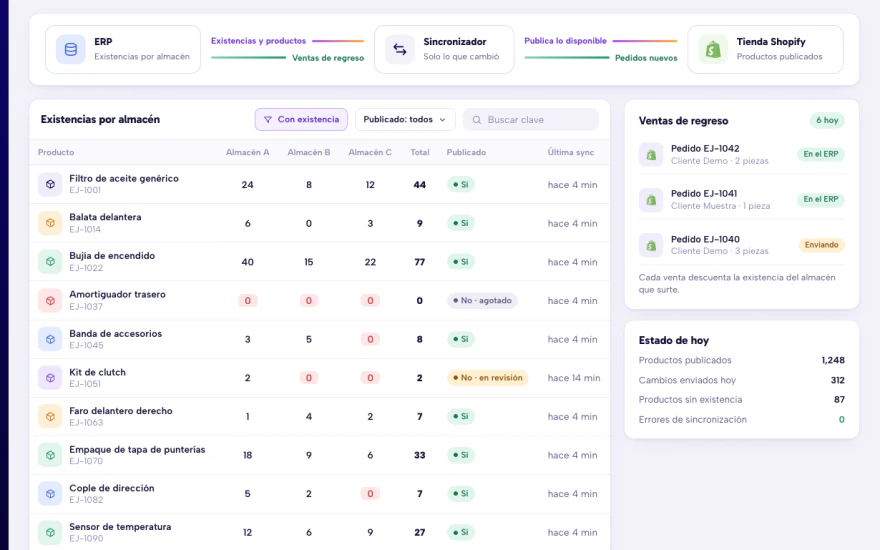Select the Bujía de encendido product name
880x550 pixels.
[x=112, y=255]
